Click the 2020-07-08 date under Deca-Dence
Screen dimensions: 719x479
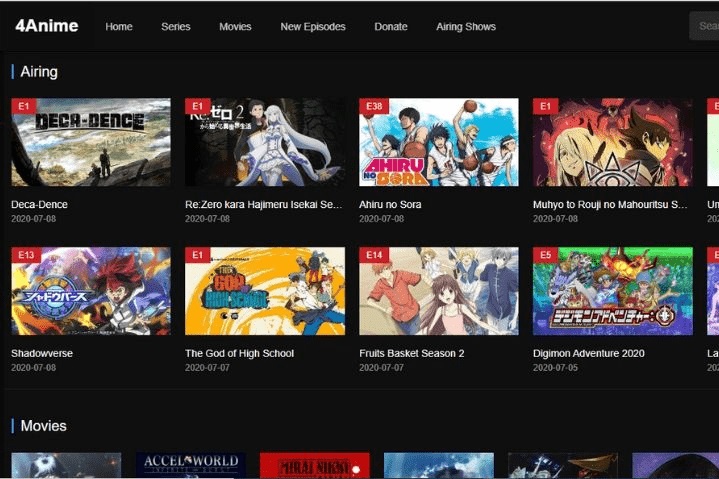[x=33, y=219]
